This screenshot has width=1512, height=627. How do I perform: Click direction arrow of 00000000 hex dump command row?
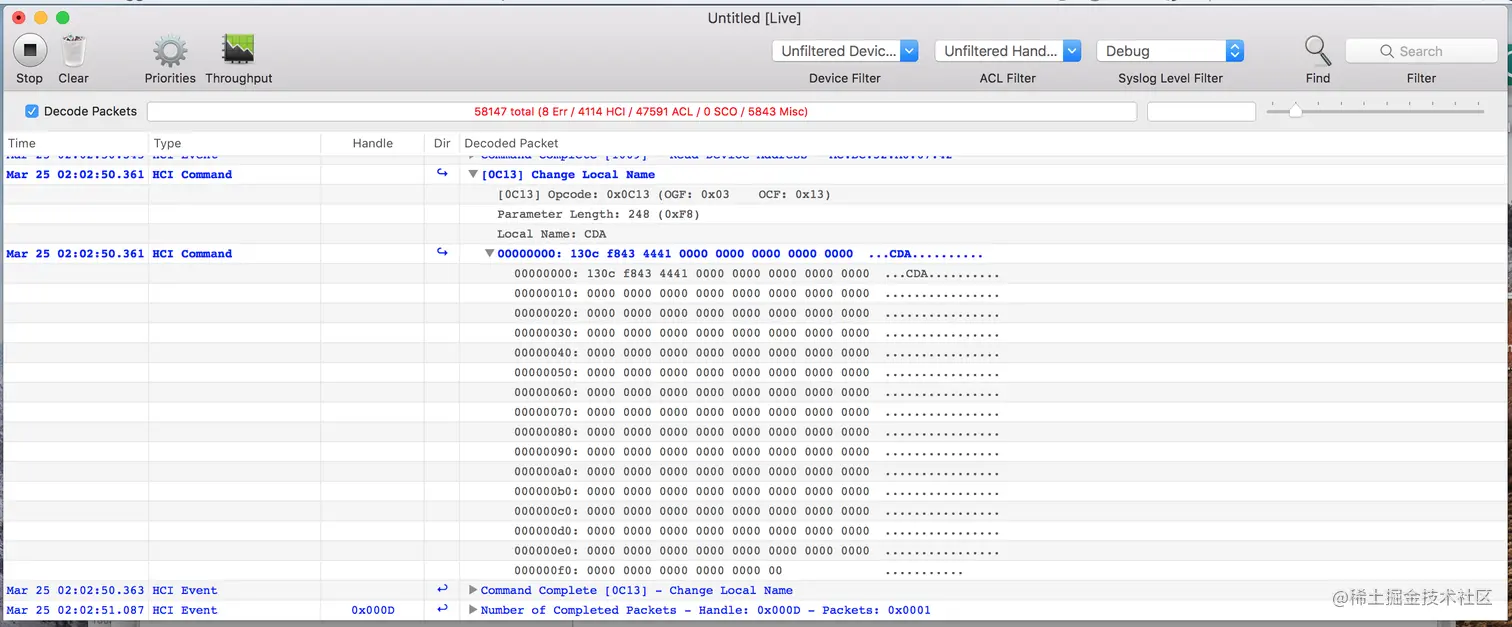pos(442,253)
